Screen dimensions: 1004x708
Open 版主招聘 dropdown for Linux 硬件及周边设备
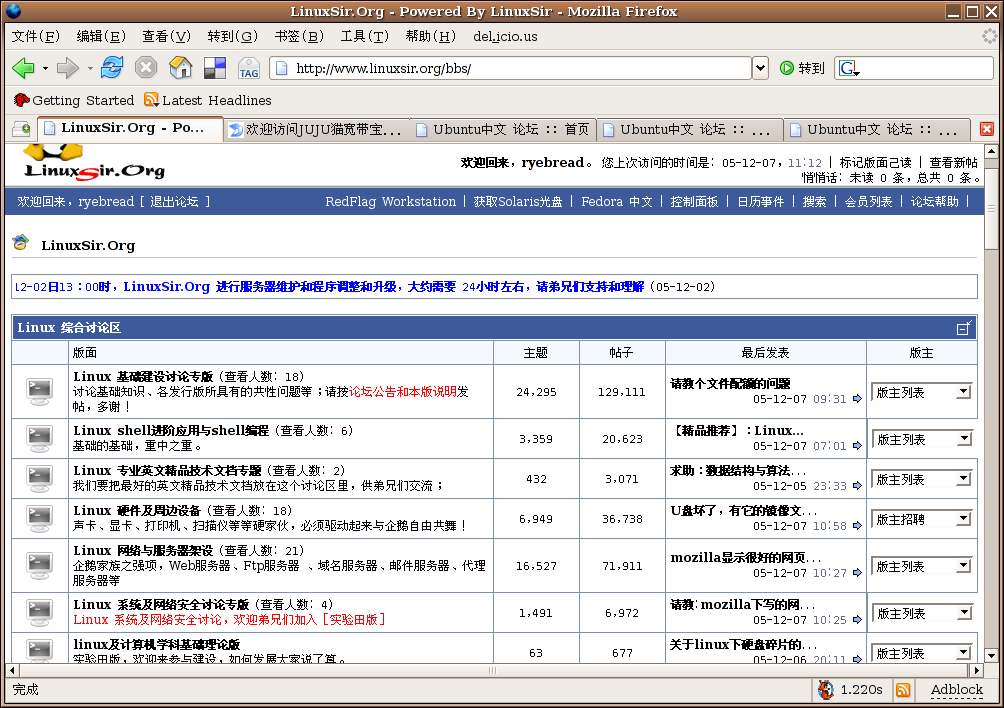(922, 519)
